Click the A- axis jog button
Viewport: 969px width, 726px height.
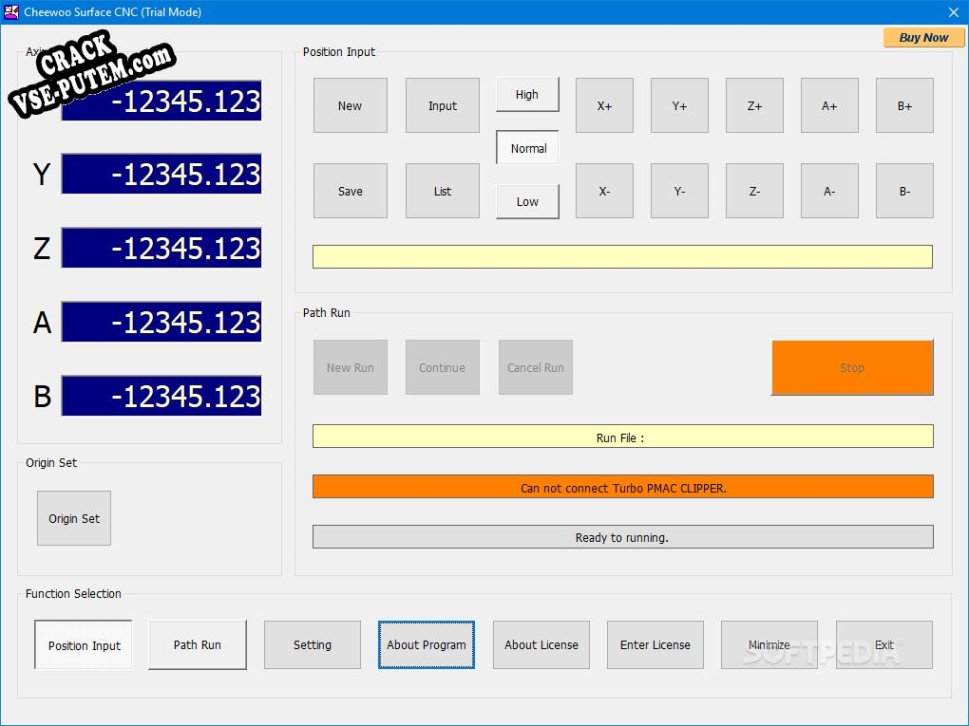829,191
